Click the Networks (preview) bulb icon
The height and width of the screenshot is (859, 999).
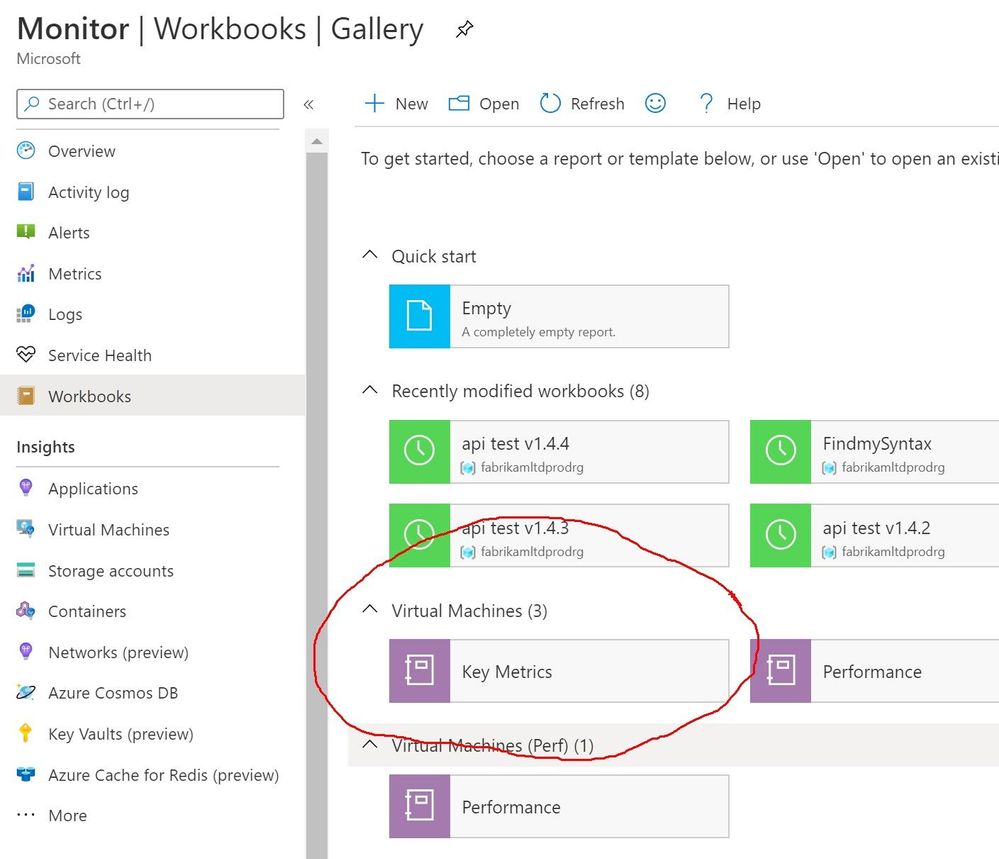click(25, 651)
